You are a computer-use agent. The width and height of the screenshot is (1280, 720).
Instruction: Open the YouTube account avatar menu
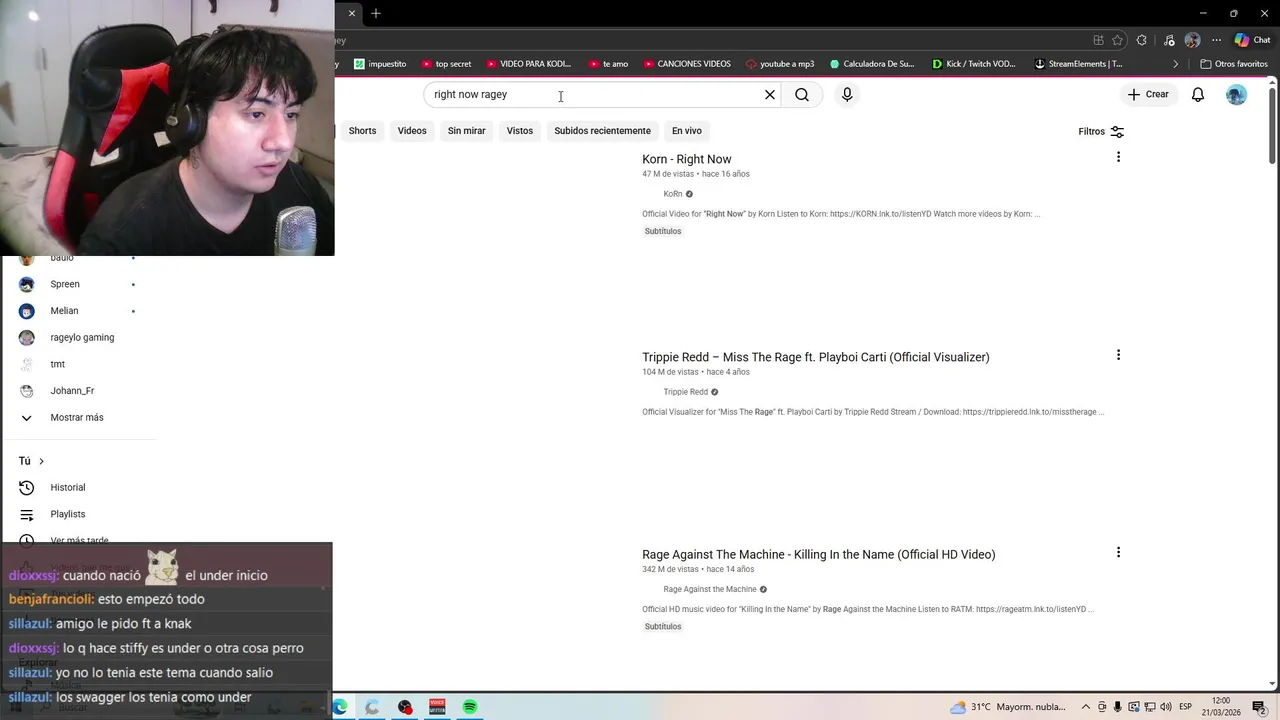click(1237, 95)
